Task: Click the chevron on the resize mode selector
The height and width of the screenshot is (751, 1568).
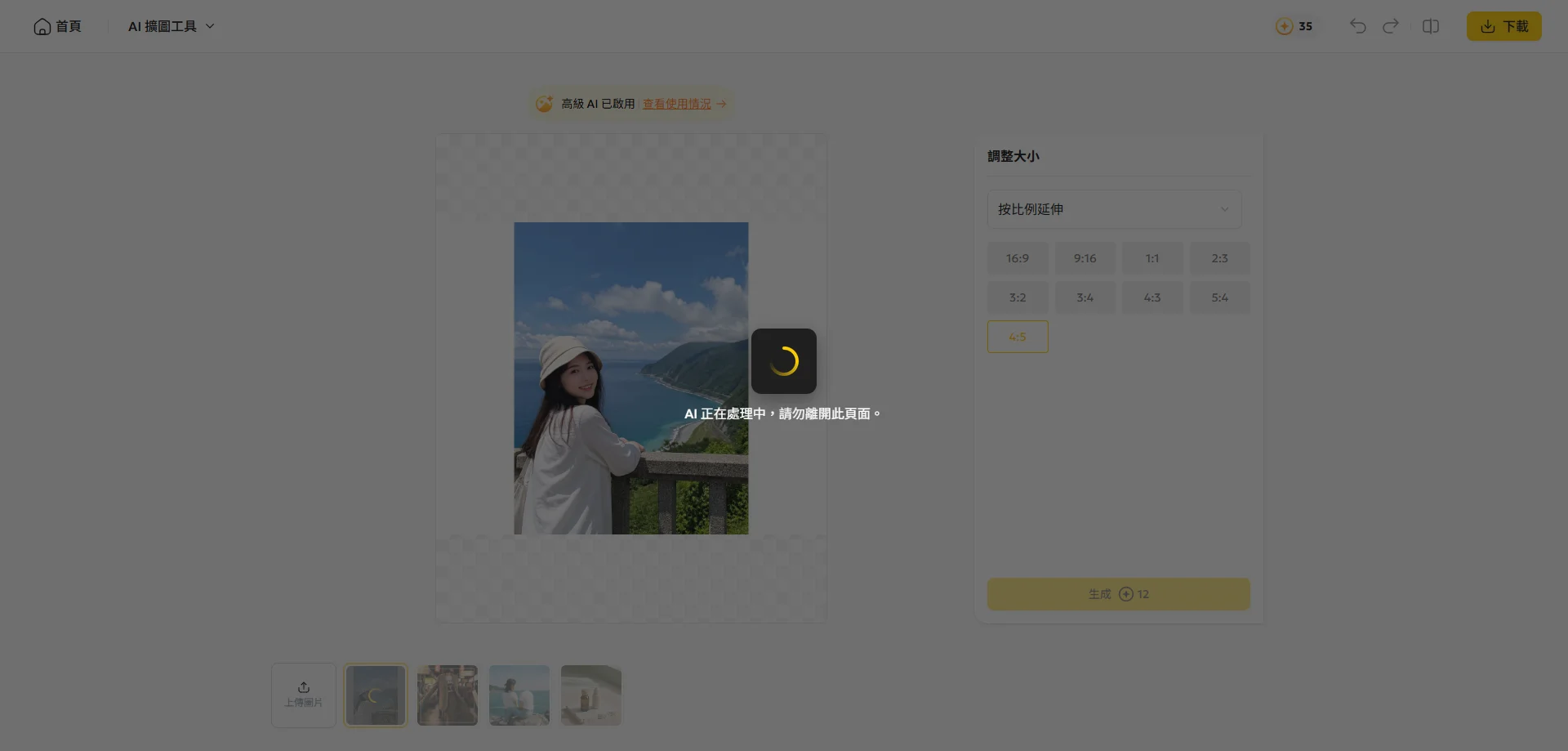Action: (x=1224, y=209)
